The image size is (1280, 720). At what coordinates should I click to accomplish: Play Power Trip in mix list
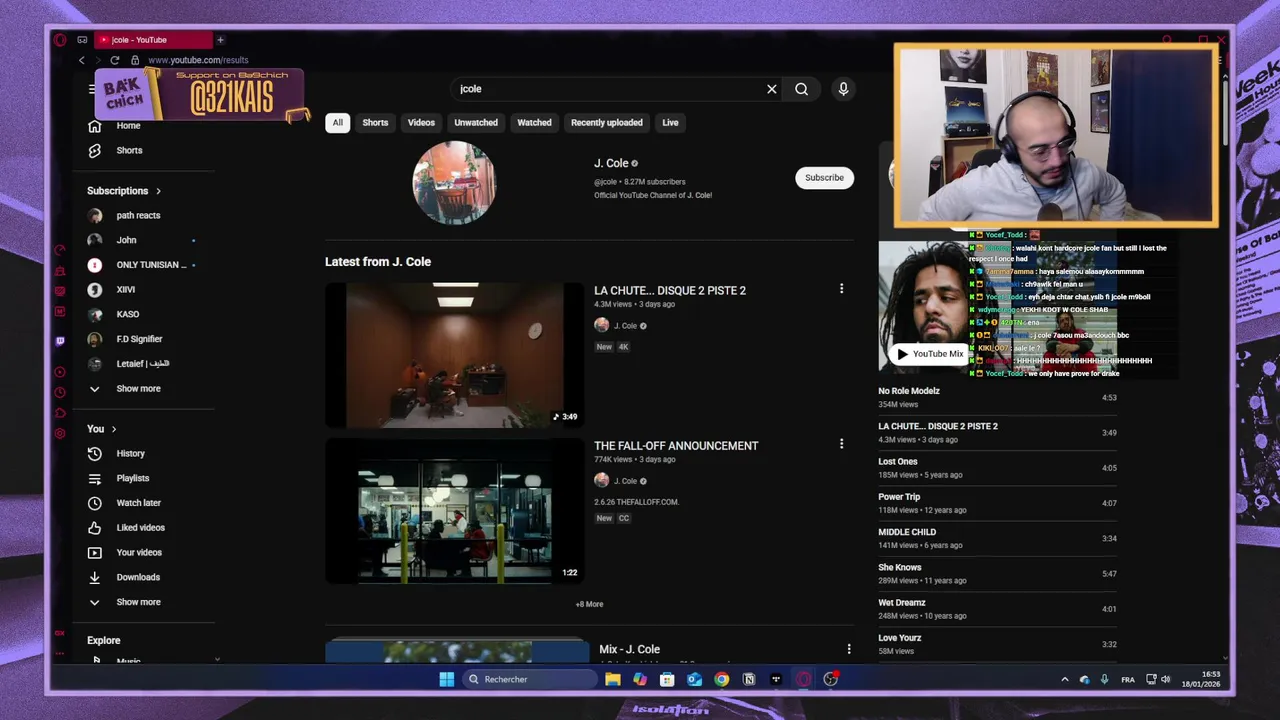(997, 503)
